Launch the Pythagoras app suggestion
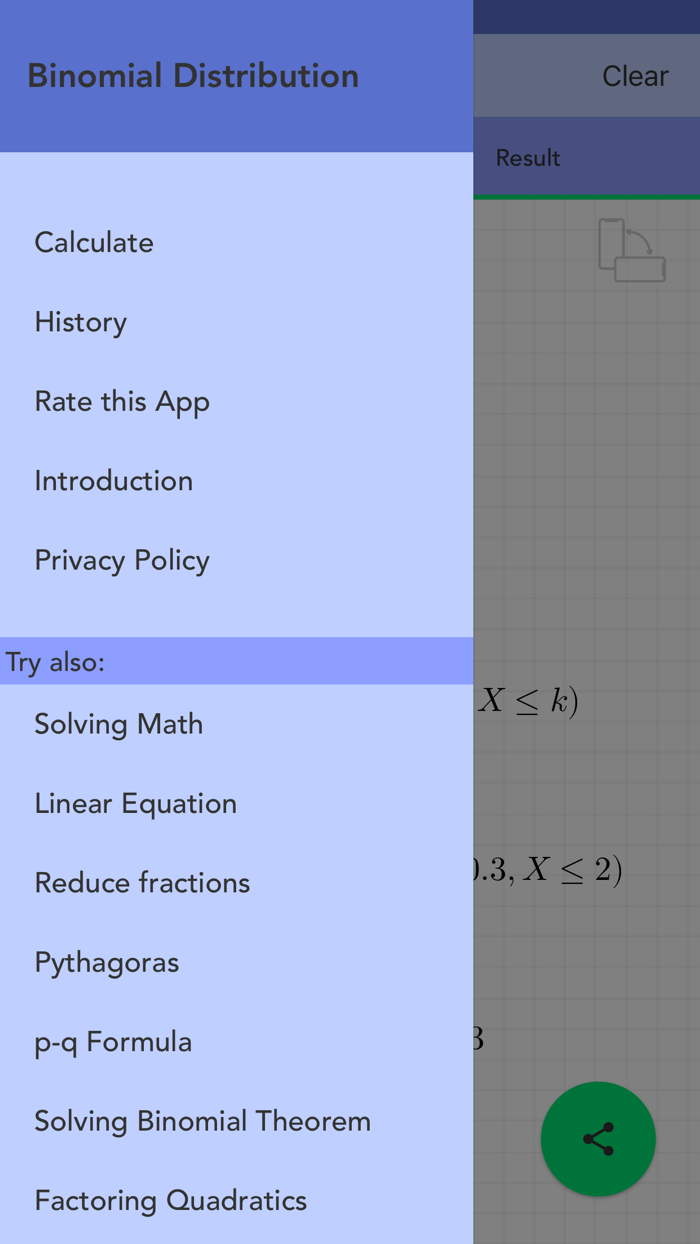Viewport: 700px width, 1244px height. coord(106,962)
